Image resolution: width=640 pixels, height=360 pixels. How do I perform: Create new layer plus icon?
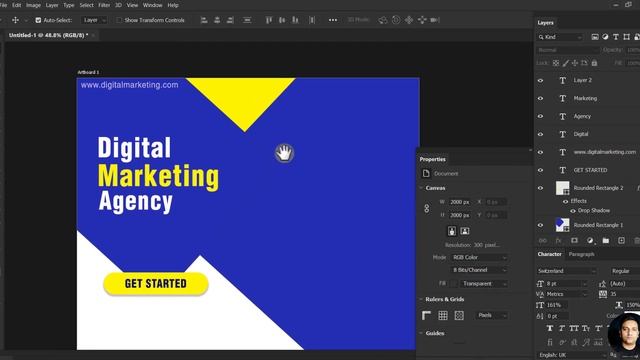621,240
